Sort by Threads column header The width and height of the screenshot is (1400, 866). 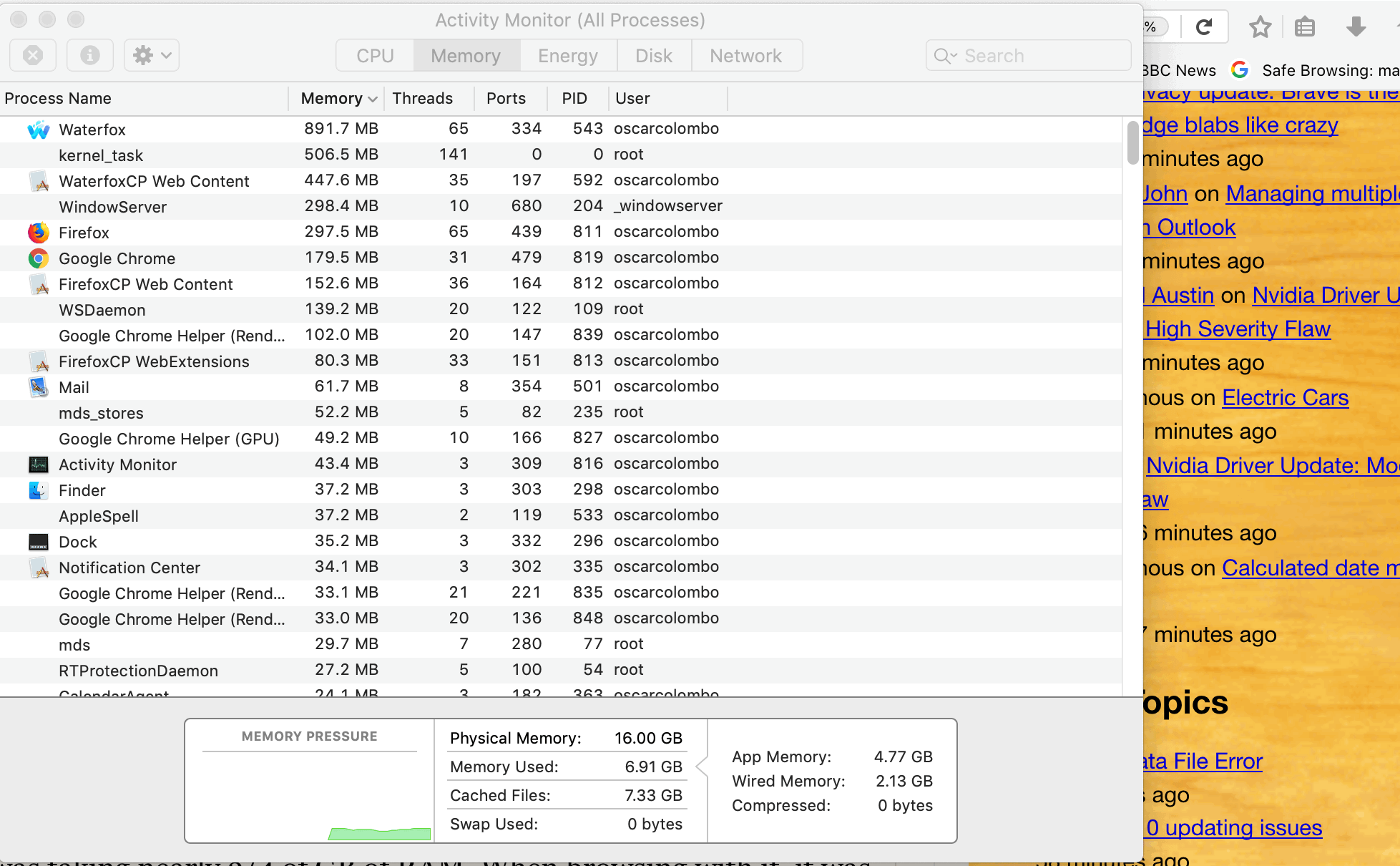422,99
